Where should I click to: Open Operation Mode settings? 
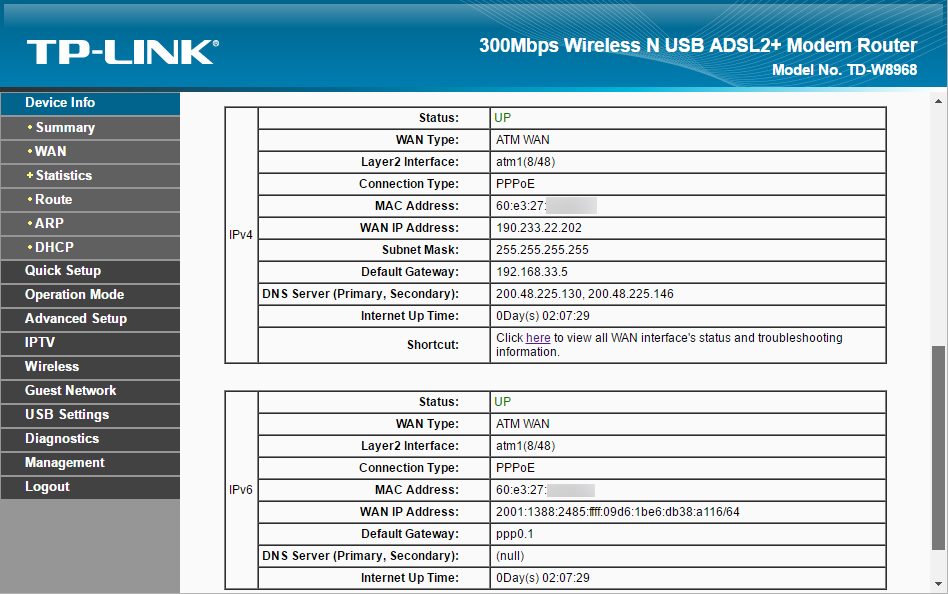coord(90,295)
